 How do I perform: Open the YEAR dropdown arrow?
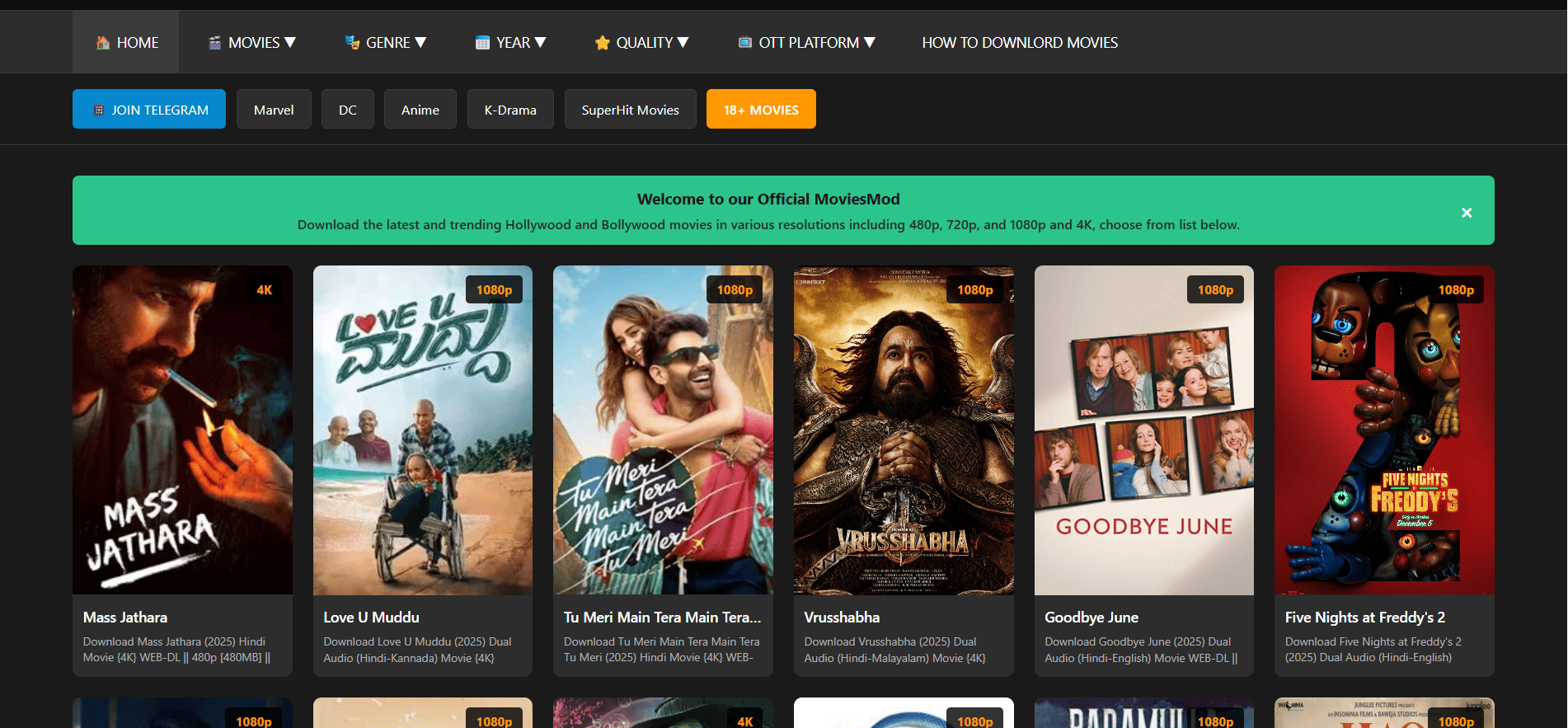tap(541, 42)
